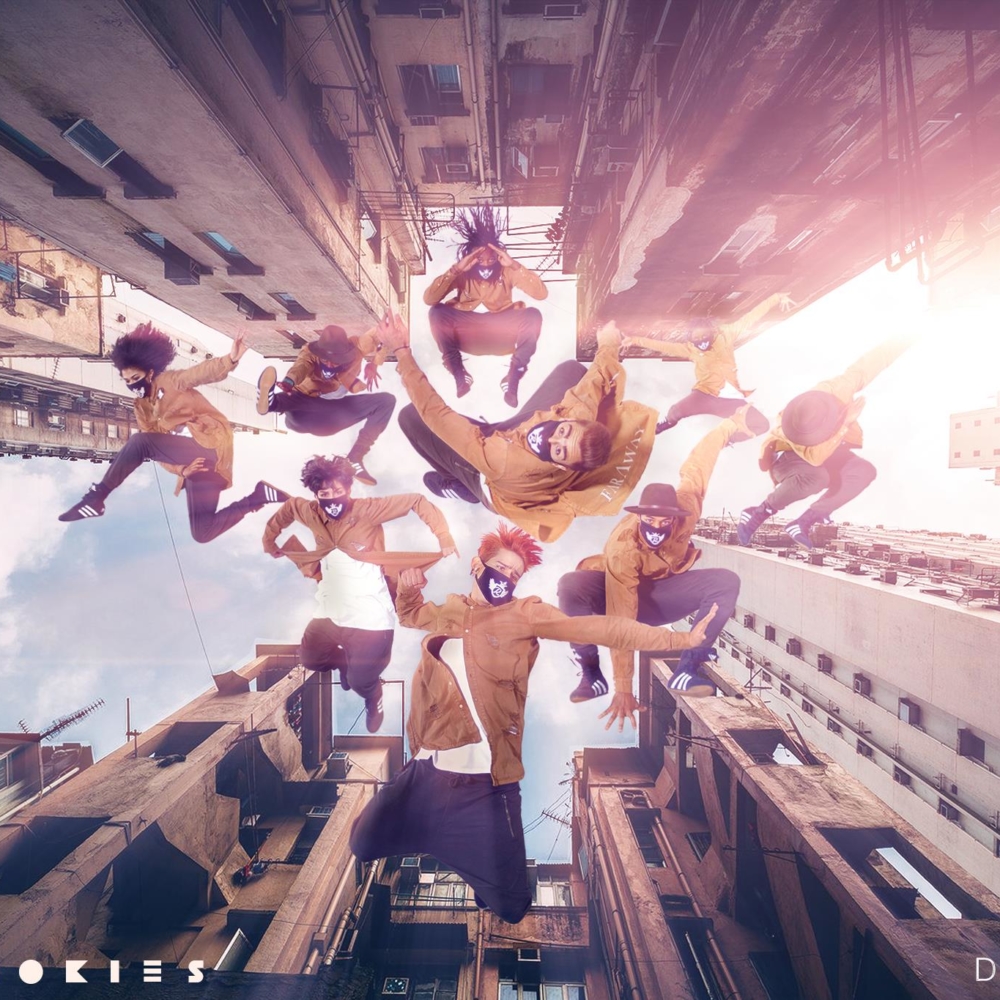Click the brown hat of the far-right dancer

[812, 417]
